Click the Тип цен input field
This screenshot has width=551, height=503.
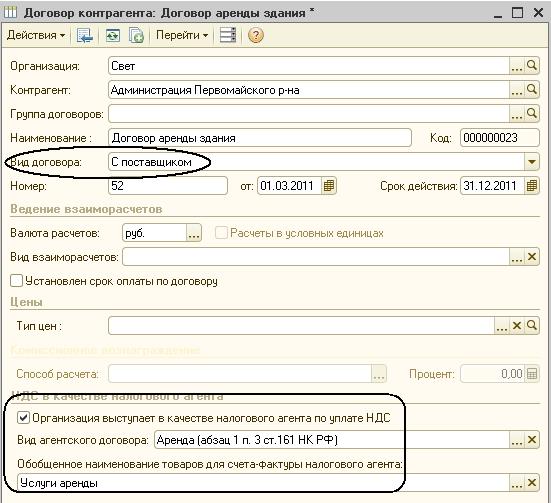pos(302,326)
